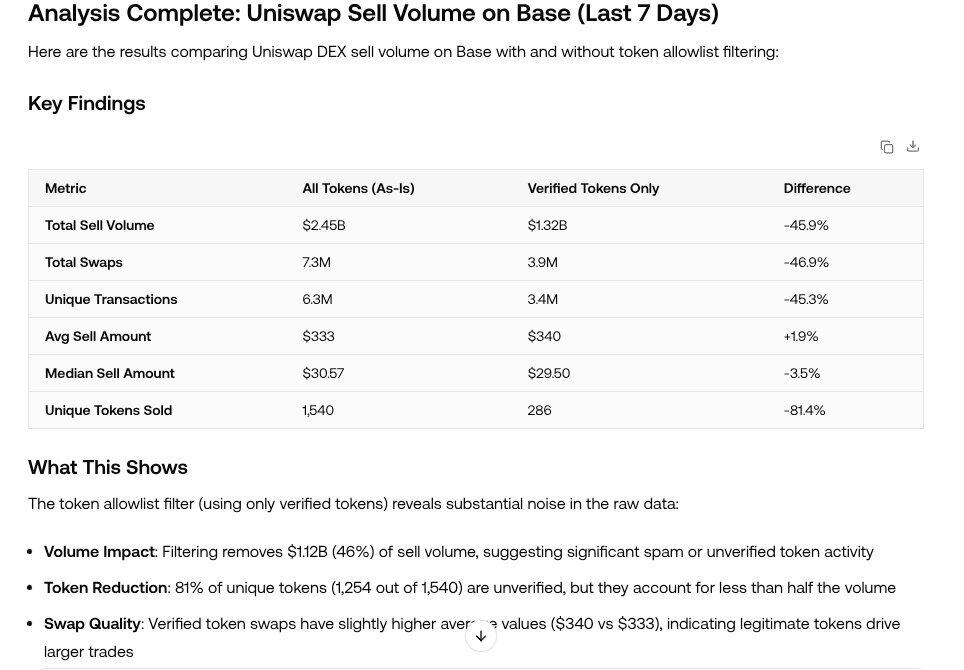Select the Metric column header
964x670 pixels.
[x=66, y=188]
